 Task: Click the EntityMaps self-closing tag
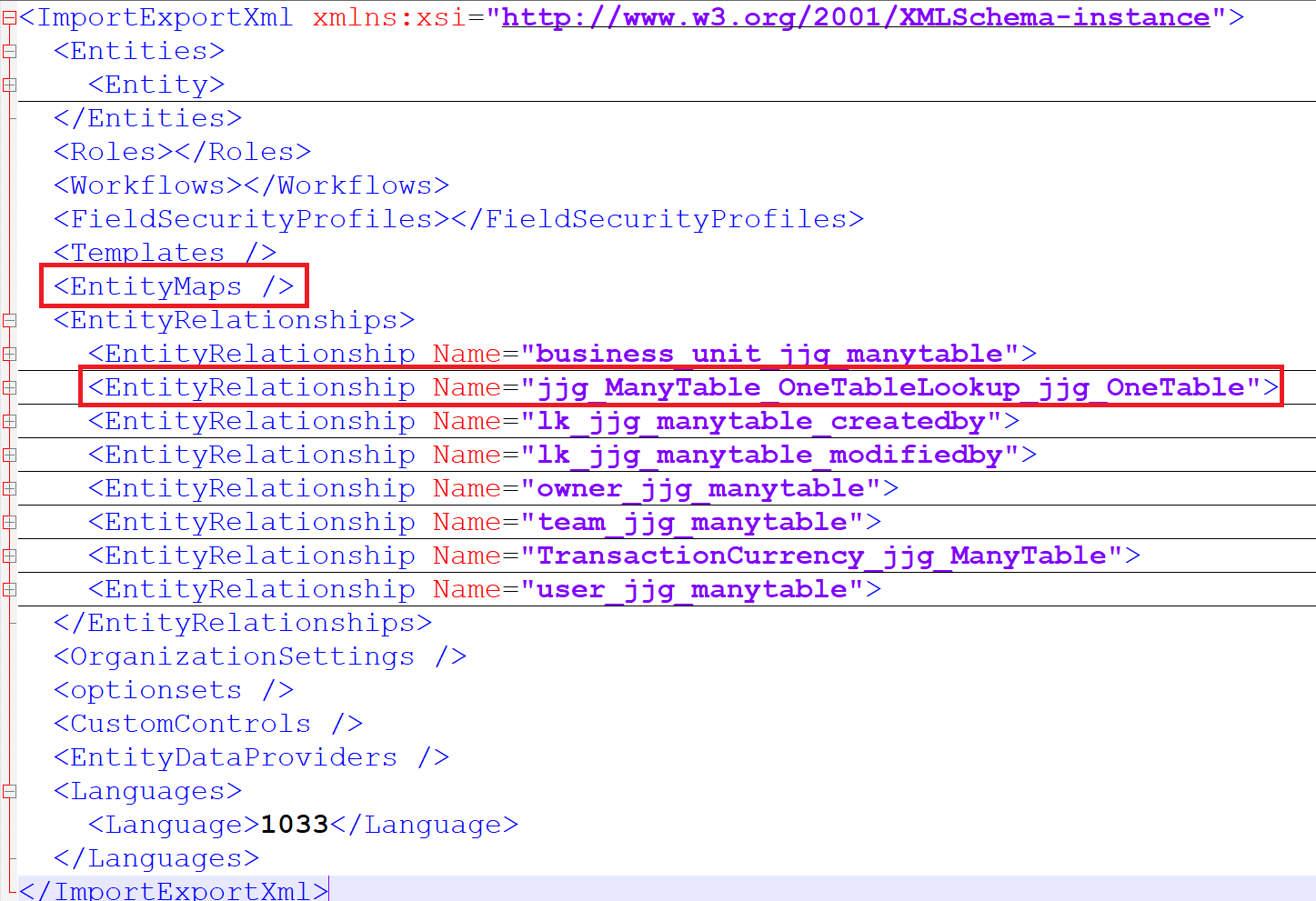(x=174, y=286)
